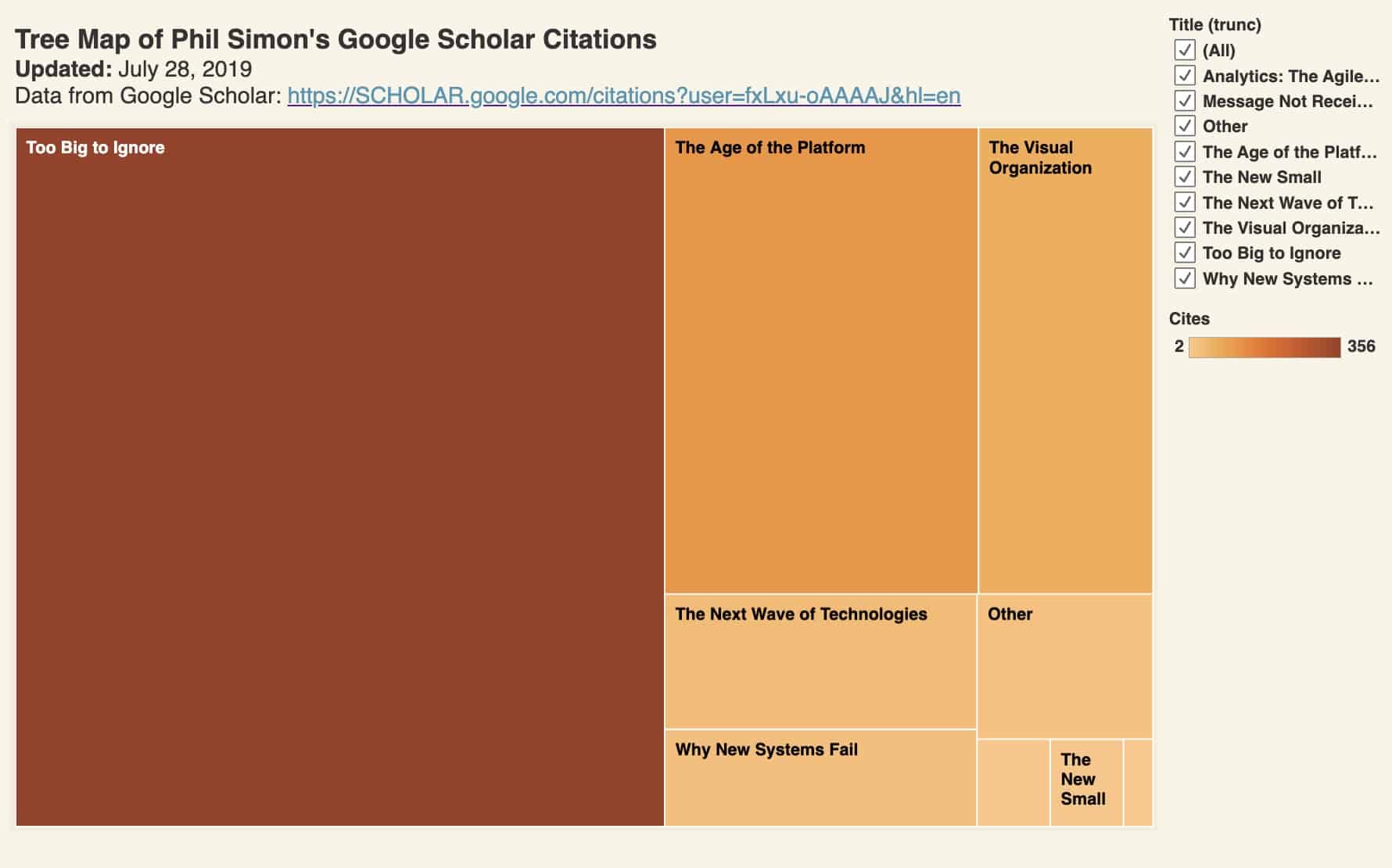Uncheck The Visual Organization filter checkbox
This screenshot has height=868, width=1392.
[x=1185, y=228]
